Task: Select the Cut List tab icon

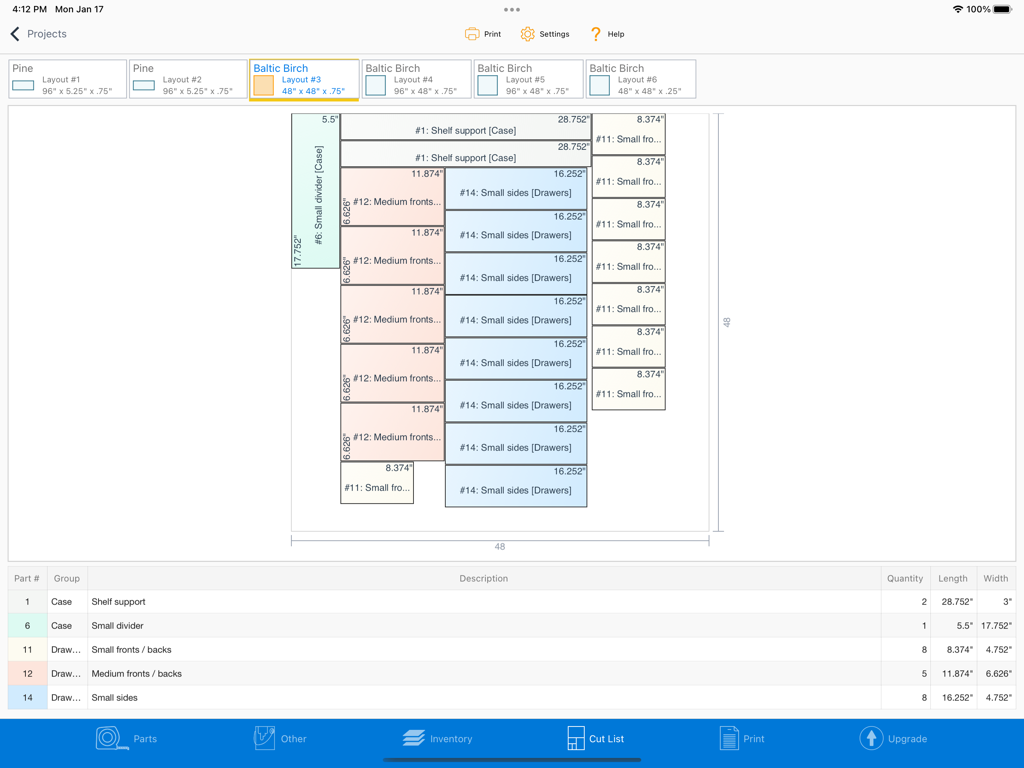Action: [x=576, y=739]
